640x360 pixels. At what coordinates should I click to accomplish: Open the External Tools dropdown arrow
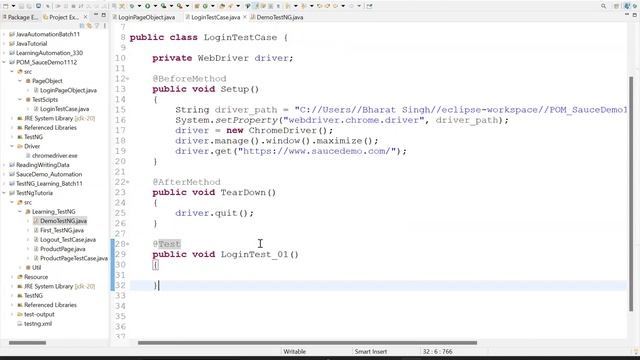(x=187, y=6)
